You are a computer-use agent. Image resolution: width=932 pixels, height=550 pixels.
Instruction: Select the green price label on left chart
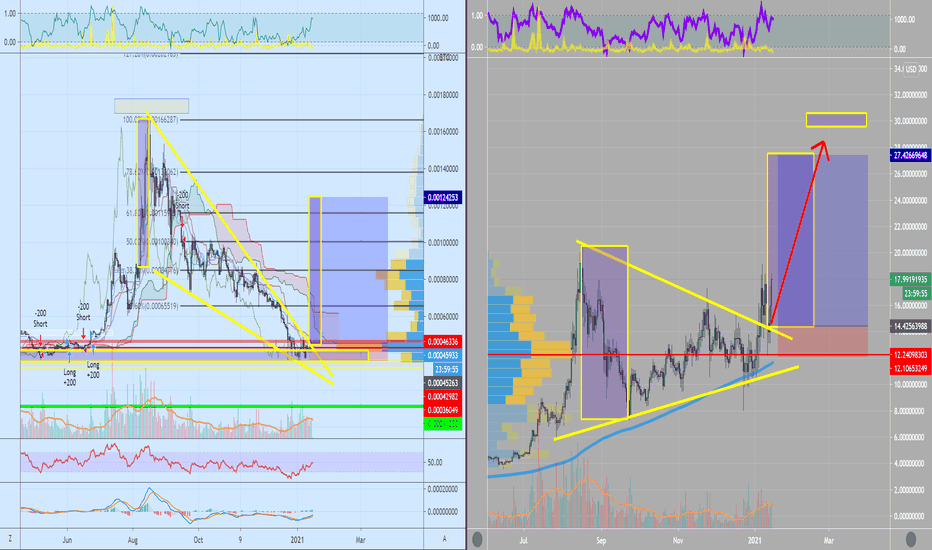point(443,424)
